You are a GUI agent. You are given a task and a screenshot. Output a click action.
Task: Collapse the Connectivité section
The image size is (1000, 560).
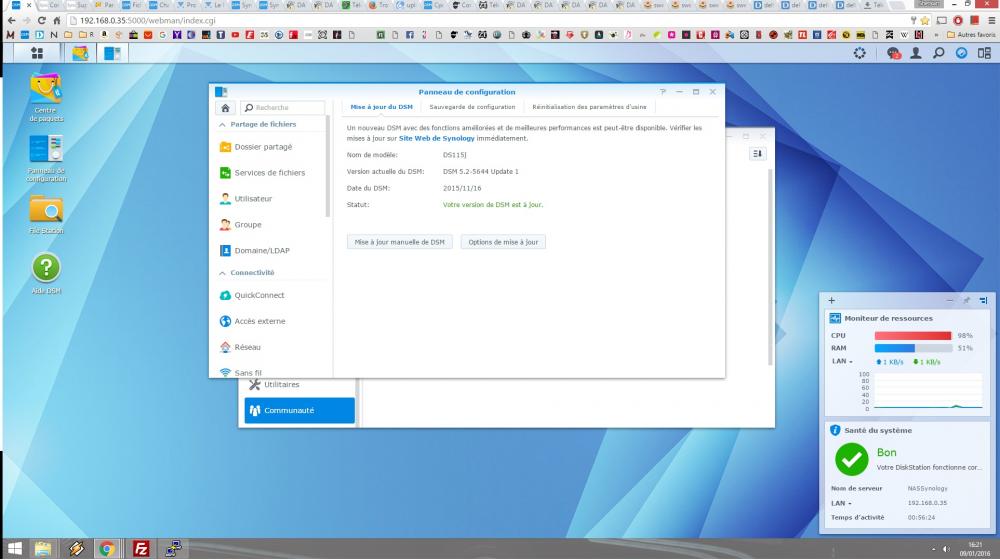222,273
